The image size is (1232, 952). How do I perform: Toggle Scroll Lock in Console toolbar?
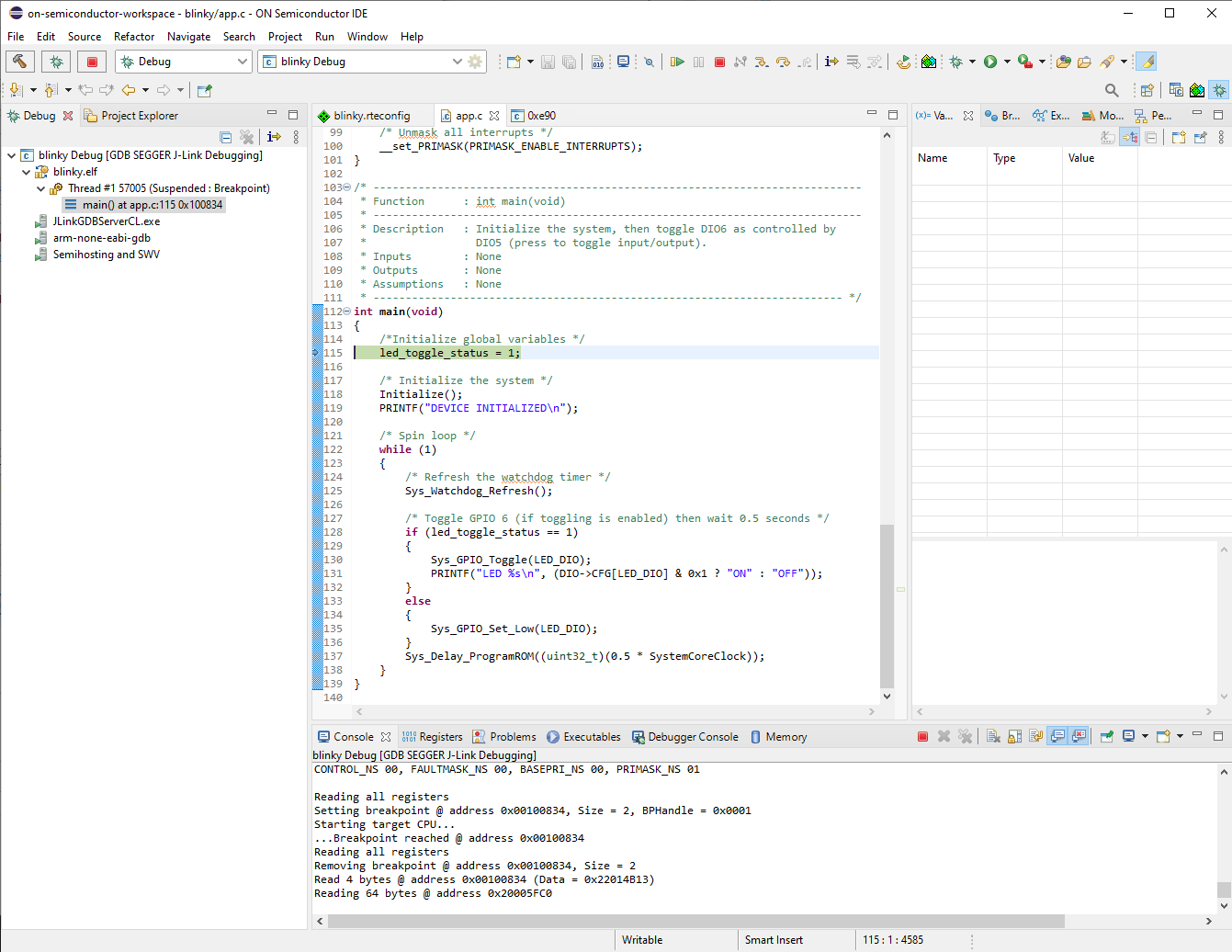(x=1014, y=736)
